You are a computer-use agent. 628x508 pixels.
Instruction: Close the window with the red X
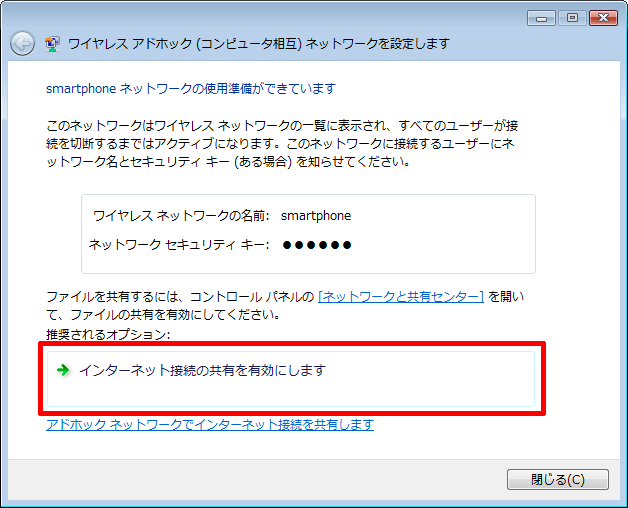point(604,18)
